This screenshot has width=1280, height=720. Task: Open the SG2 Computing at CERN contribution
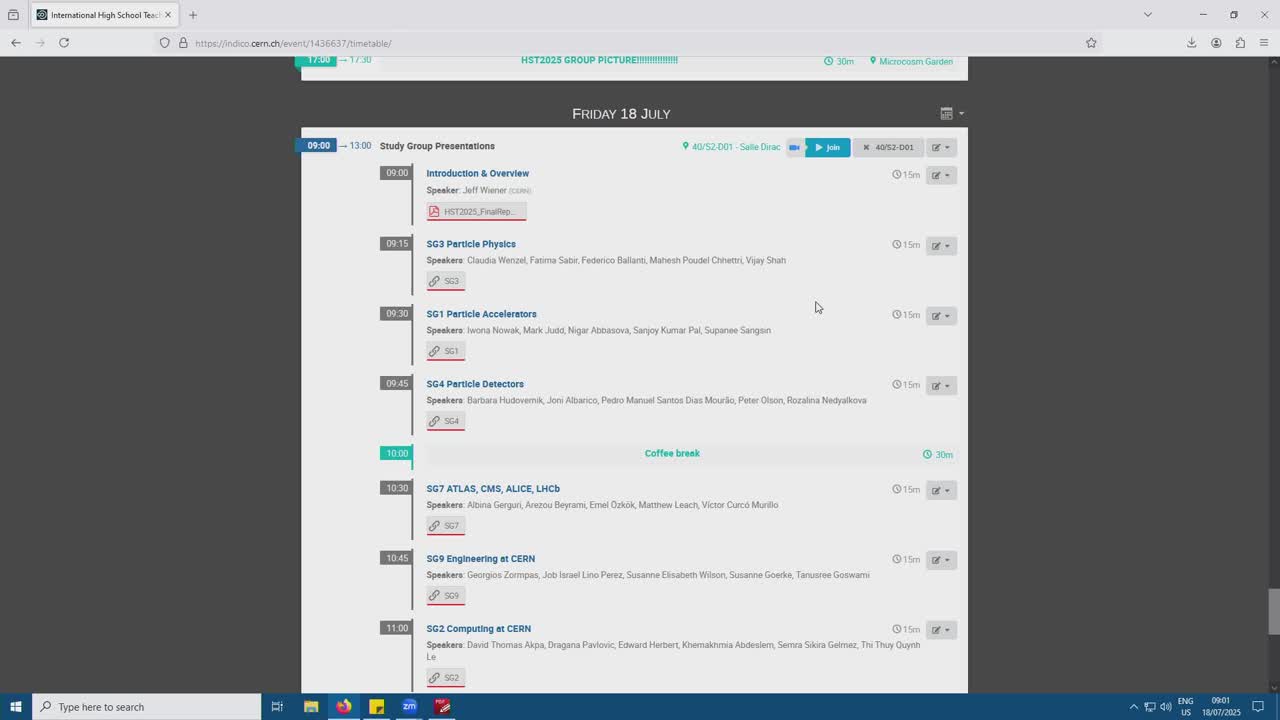click(x=478, y=629)
